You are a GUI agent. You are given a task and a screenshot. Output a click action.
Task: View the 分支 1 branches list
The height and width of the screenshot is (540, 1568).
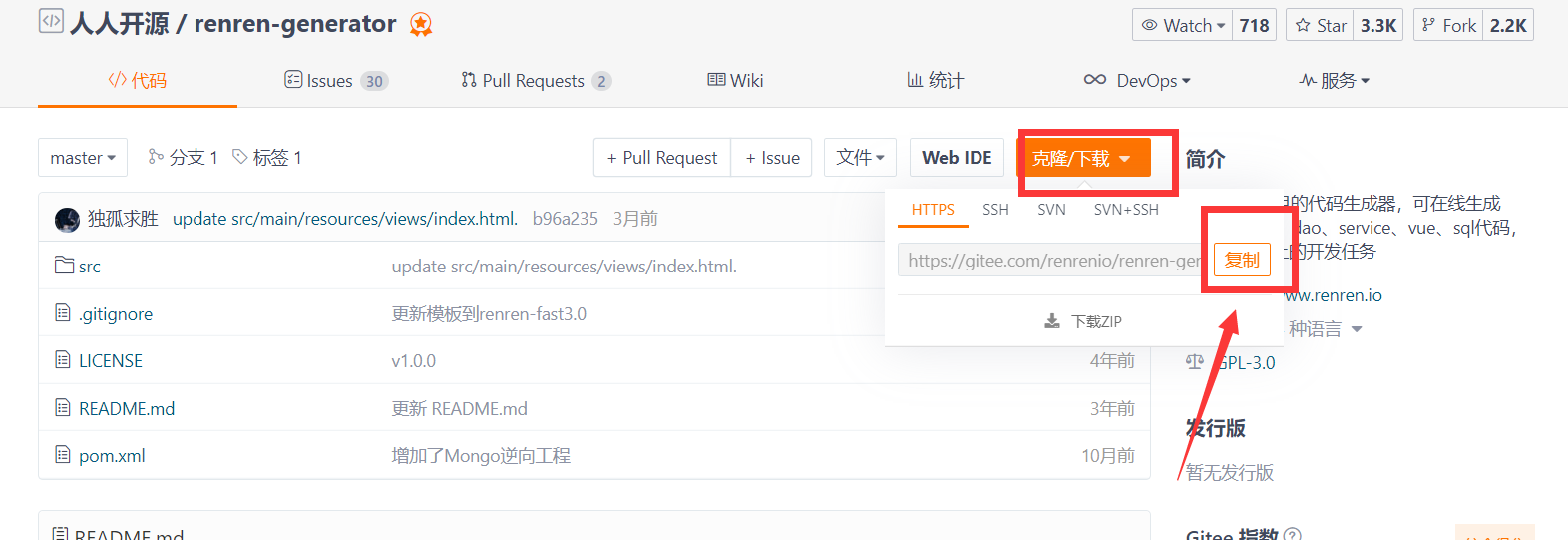[x=183, y=157]
